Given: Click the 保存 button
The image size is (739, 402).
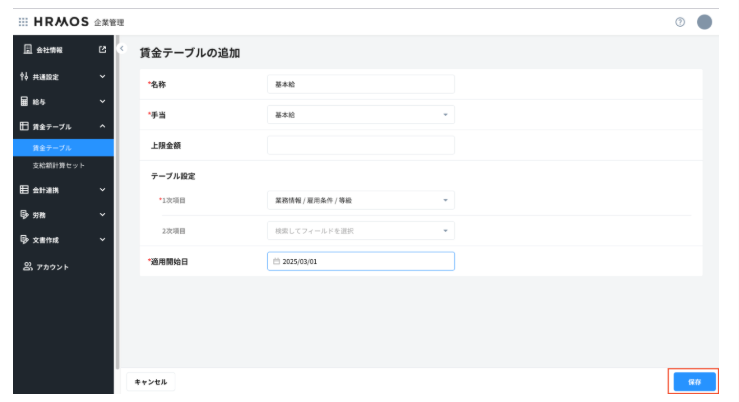Looking at the screenshot, I should pos(694,382).
